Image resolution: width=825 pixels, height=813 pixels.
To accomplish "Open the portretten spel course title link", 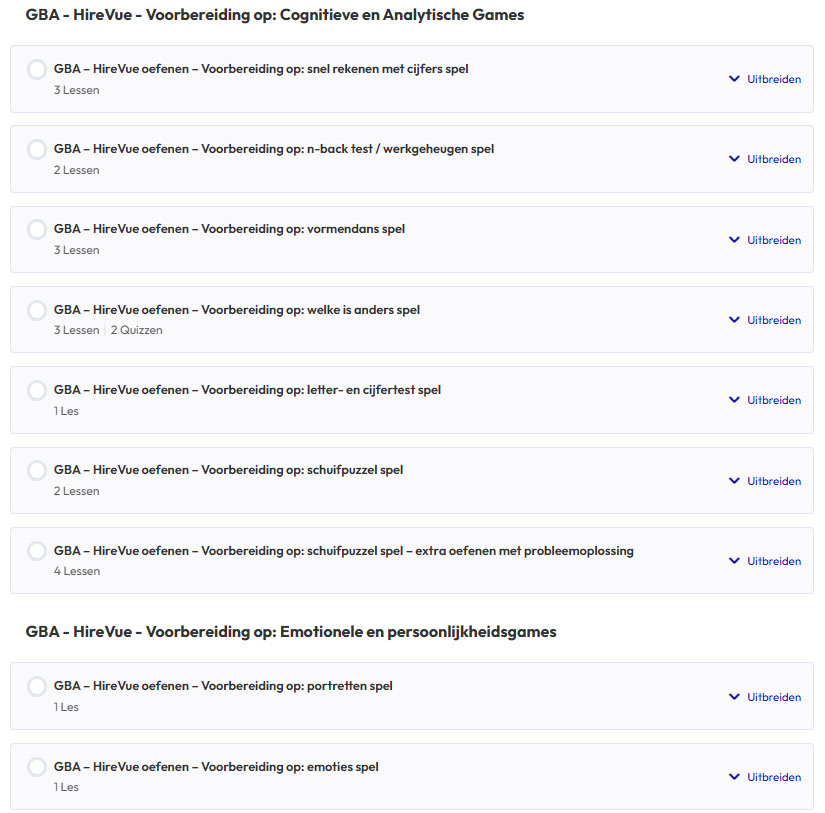I will click(x=223, y=686).
